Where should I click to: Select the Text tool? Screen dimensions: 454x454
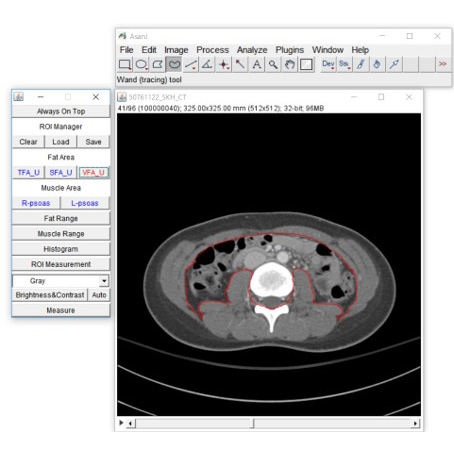(256, 64)
